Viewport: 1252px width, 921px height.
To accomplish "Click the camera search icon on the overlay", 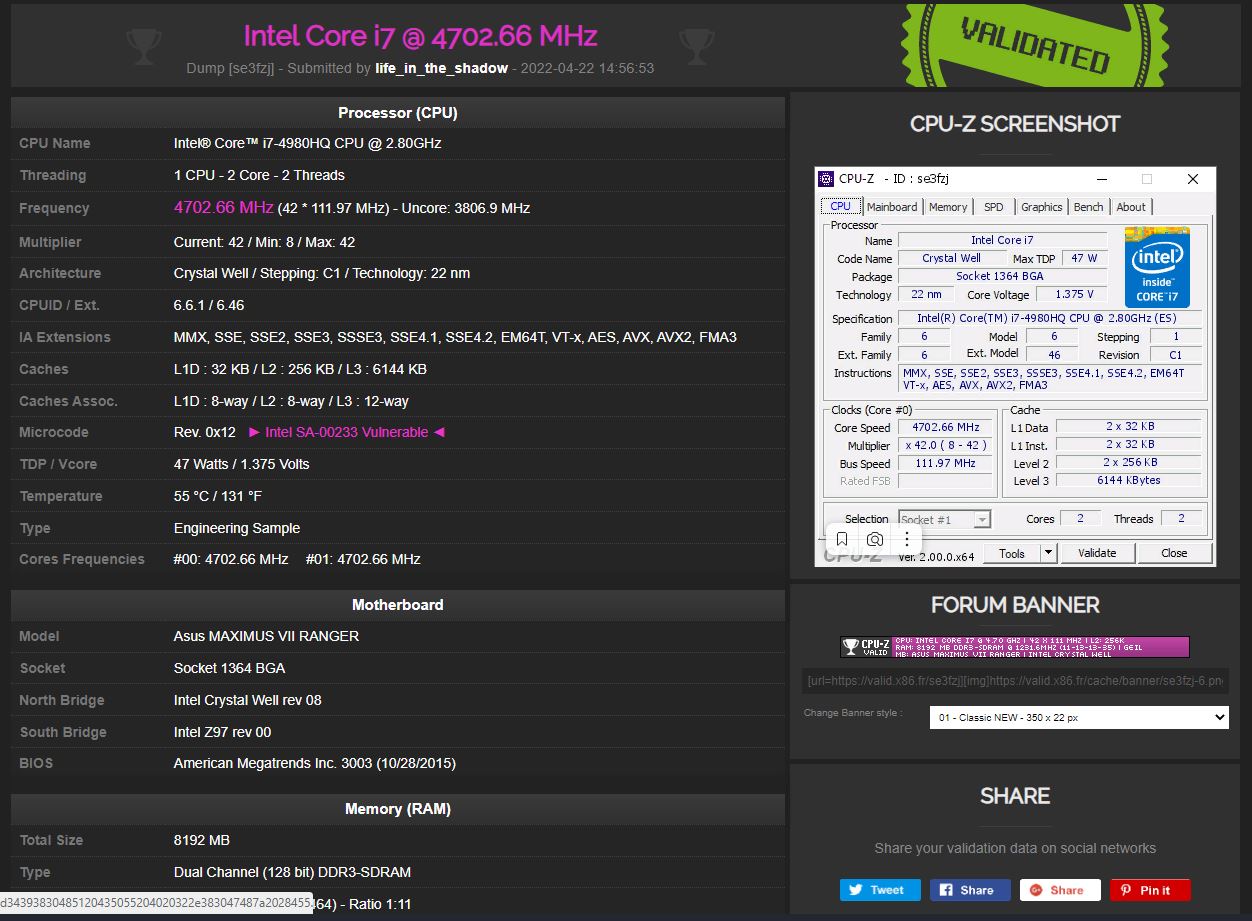I will click(875, 539).
